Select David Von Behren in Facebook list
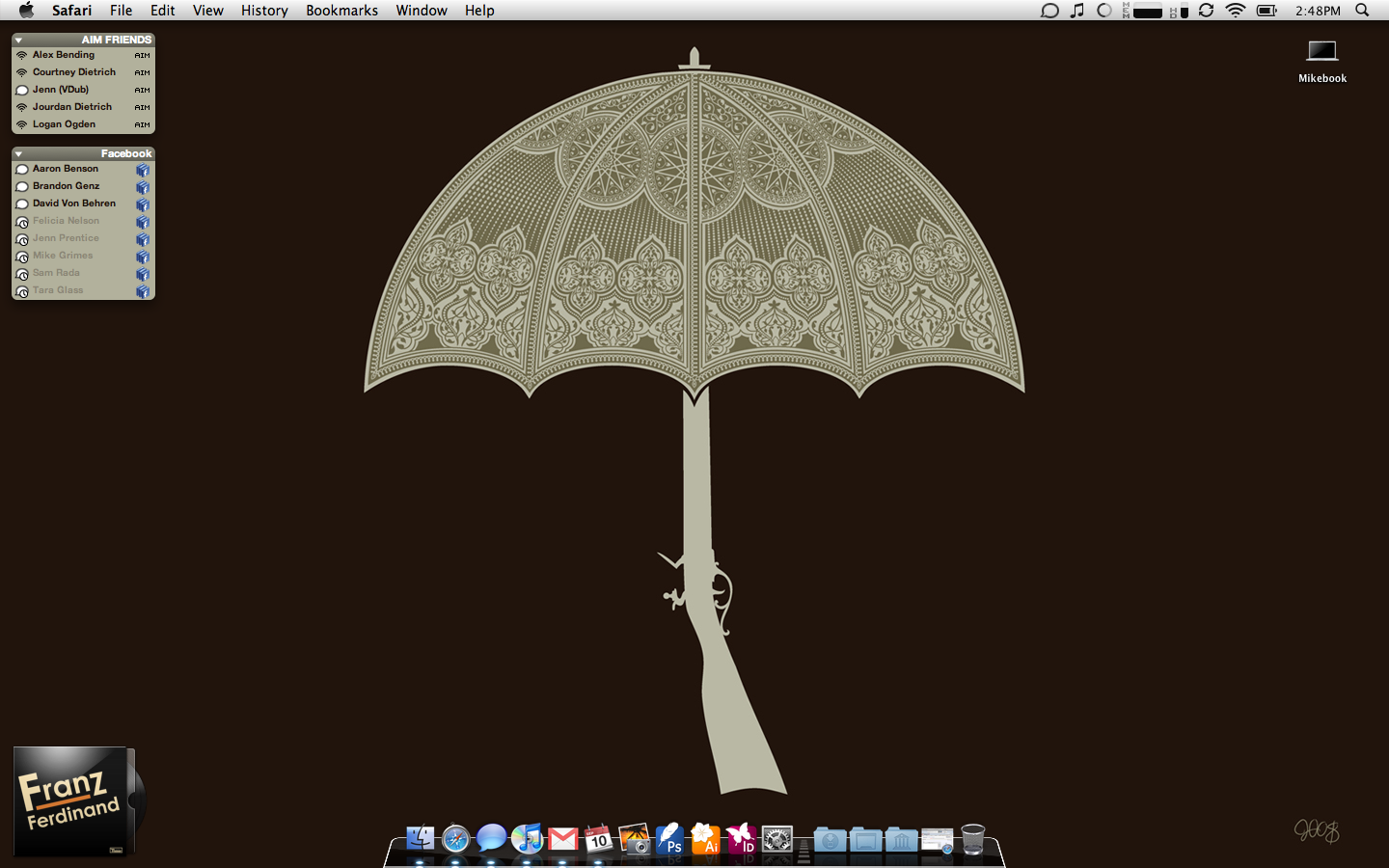Image resolution: width=1389 pixels, height=868 pixels. pyautogui.click(x=83, y=203)
